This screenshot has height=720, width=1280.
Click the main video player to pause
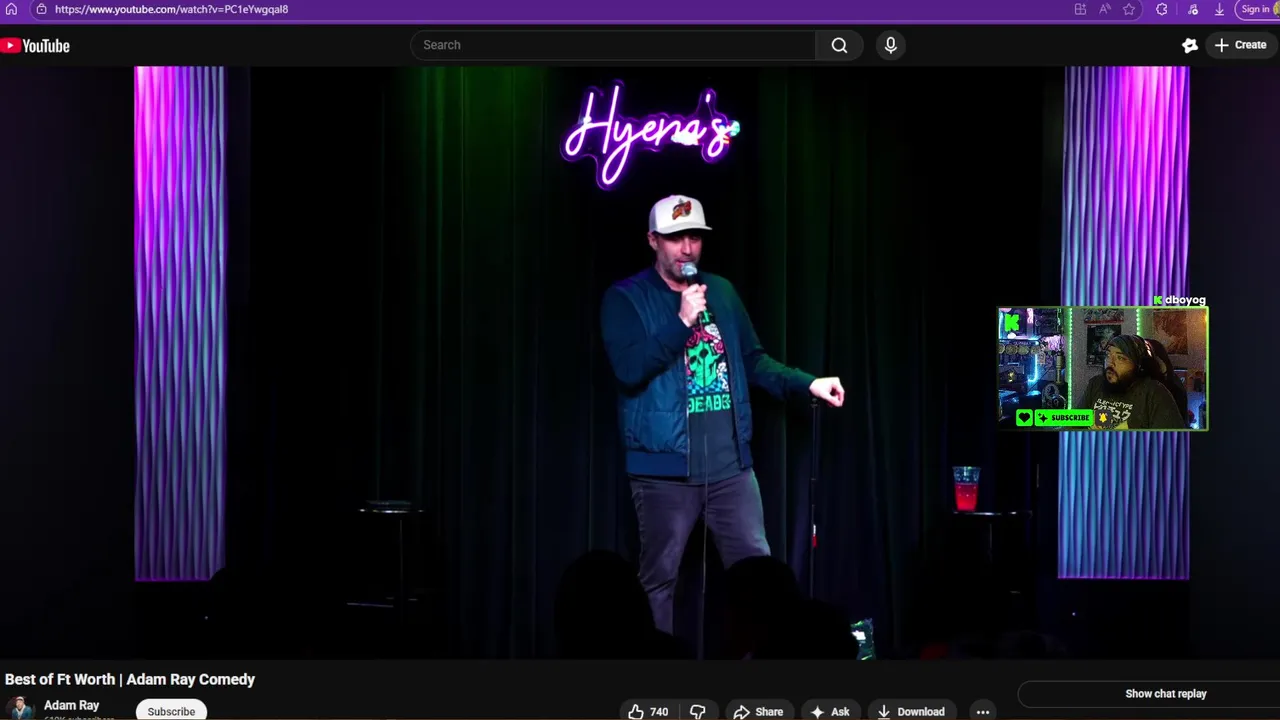pos(640,363)
